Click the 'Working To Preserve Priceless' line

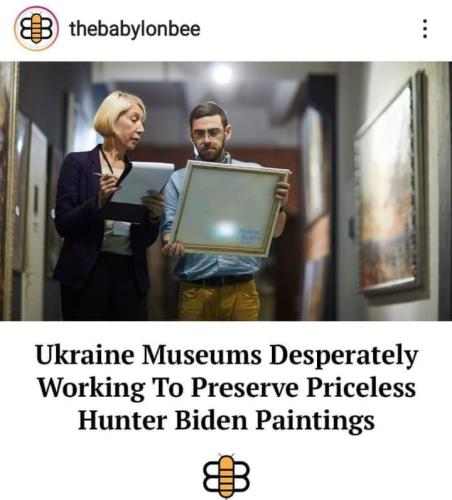tap(227, 388)
